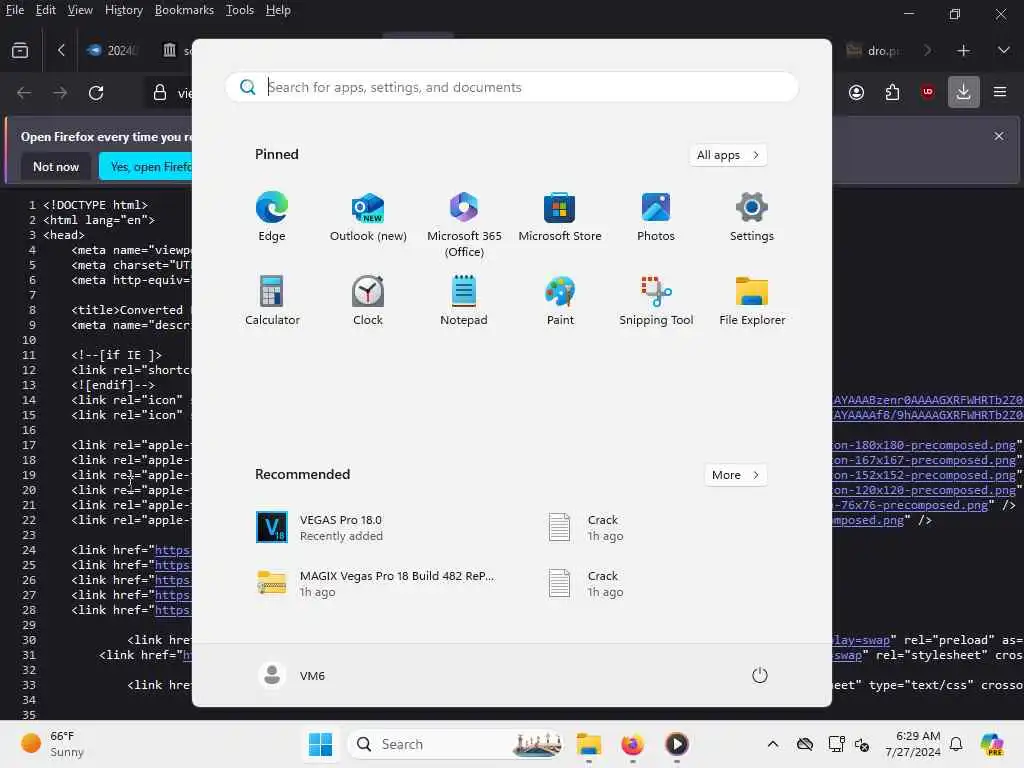Open 152x152-precomposed.png source link
The height and width of the screenshot is (768, 1024).
pyautogui.click(x=924, y=475)
